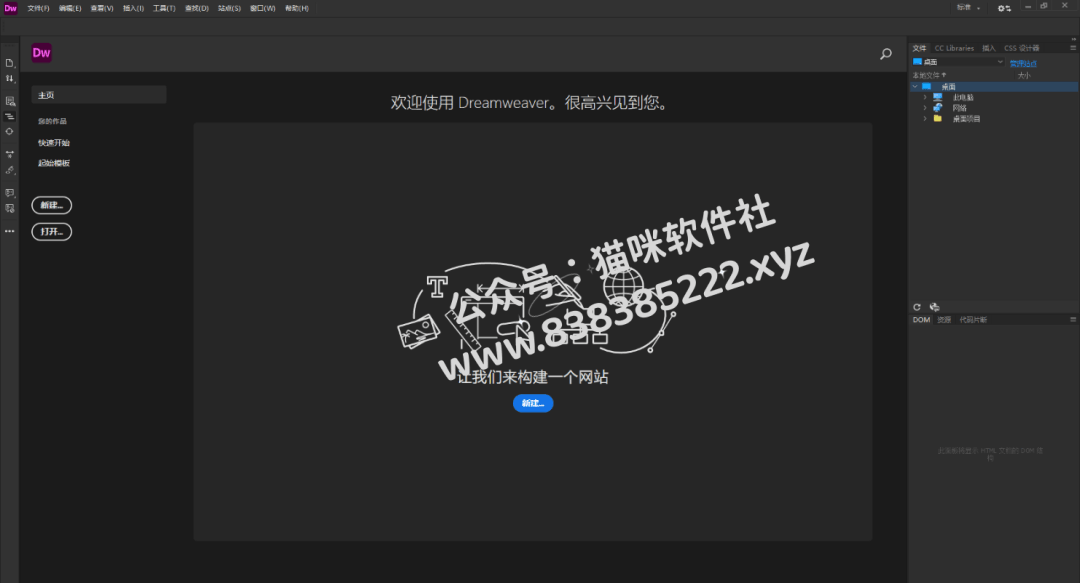
Task: Open 您的作品 in the start sidebar
Action: click(52, 121)
